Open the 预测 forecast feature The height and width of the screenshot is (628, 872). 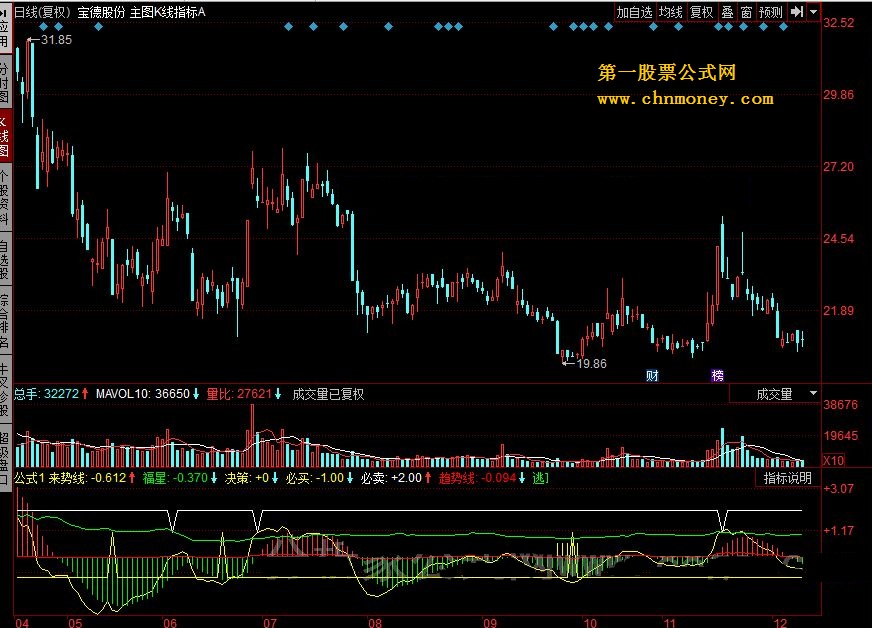point(771,12)
